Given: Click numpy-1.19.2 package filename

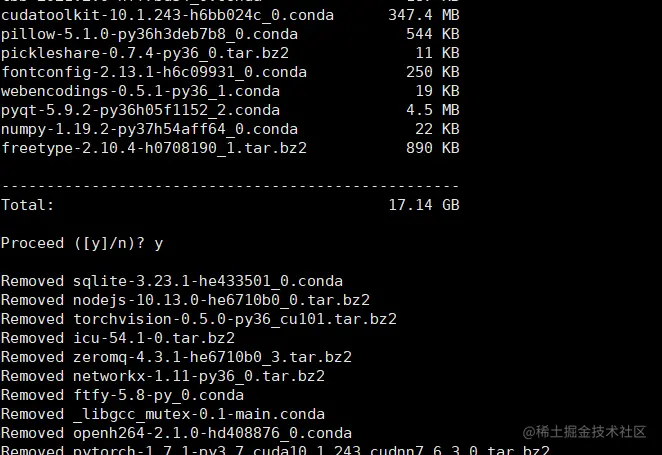Looking at the screenshot, I should click(149, 129).
